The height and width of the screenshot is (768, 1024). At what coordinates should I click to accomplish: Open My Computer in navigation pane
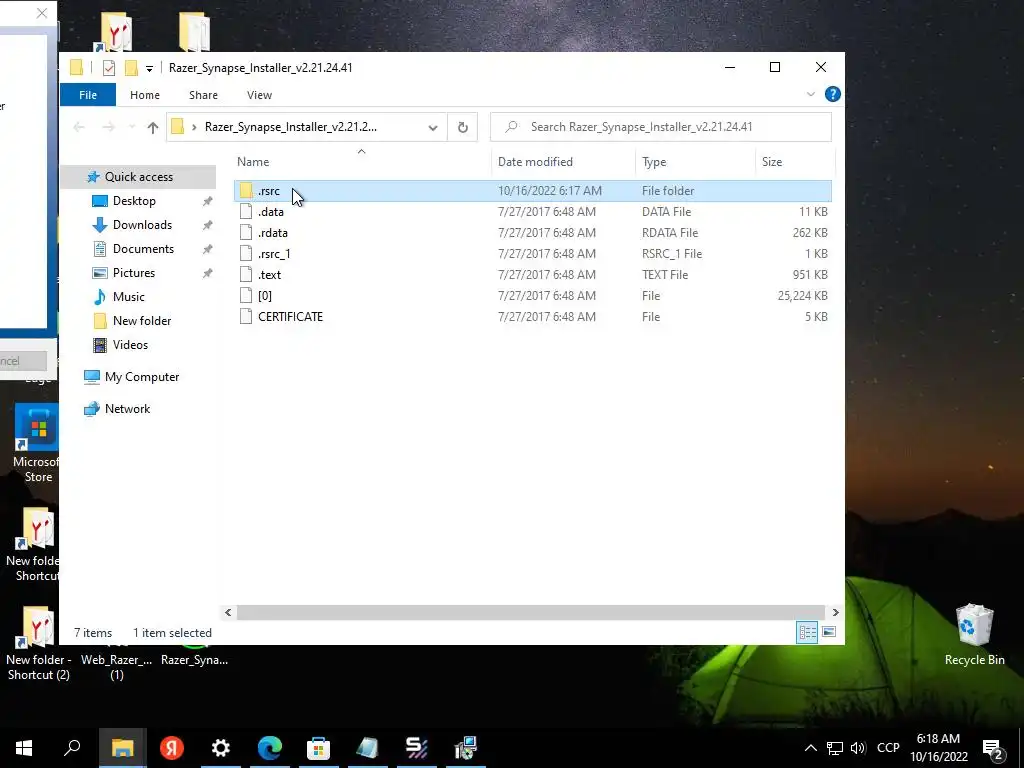tap(142, 377)
